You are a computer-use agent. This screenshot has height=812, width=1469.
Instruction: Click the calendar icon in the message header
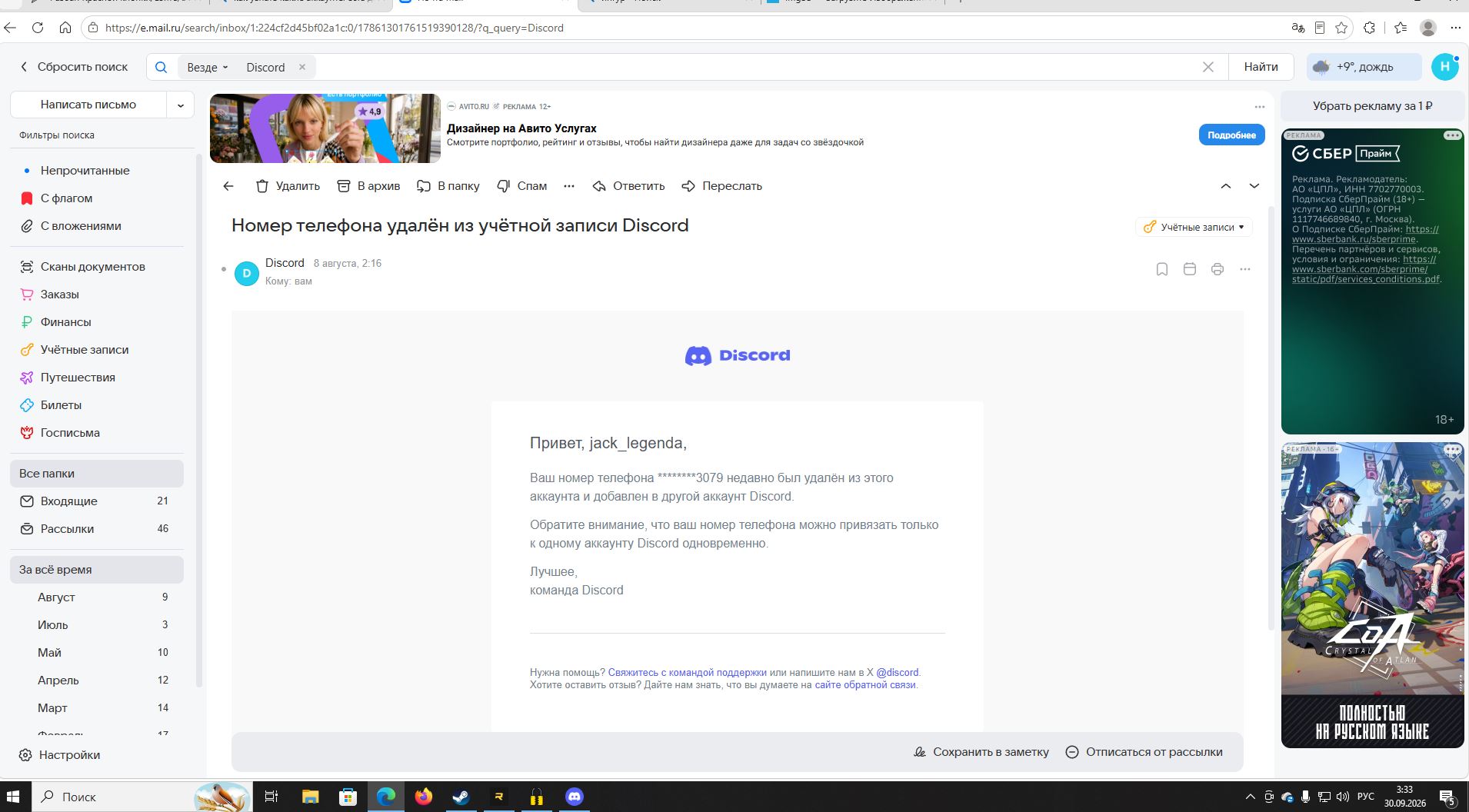point(1190,269)
